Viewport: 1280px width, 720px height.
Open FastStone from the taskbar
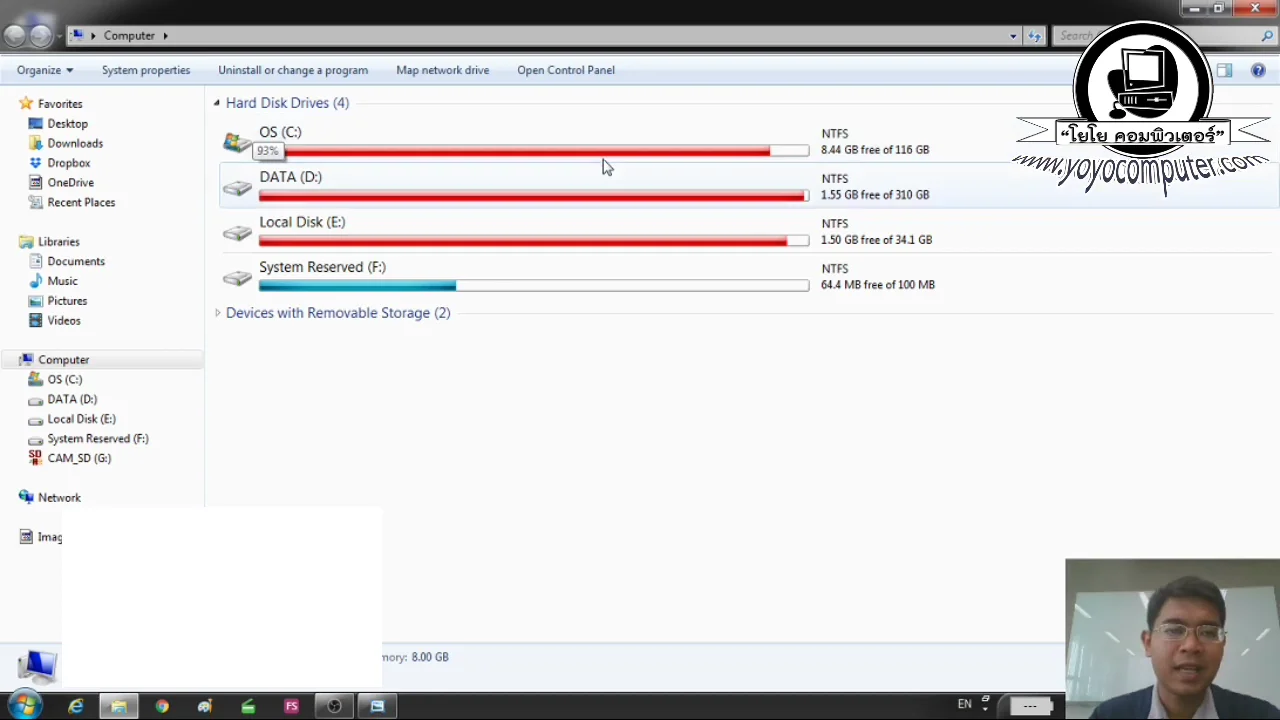pyautogui.click(x=291, y=706)
